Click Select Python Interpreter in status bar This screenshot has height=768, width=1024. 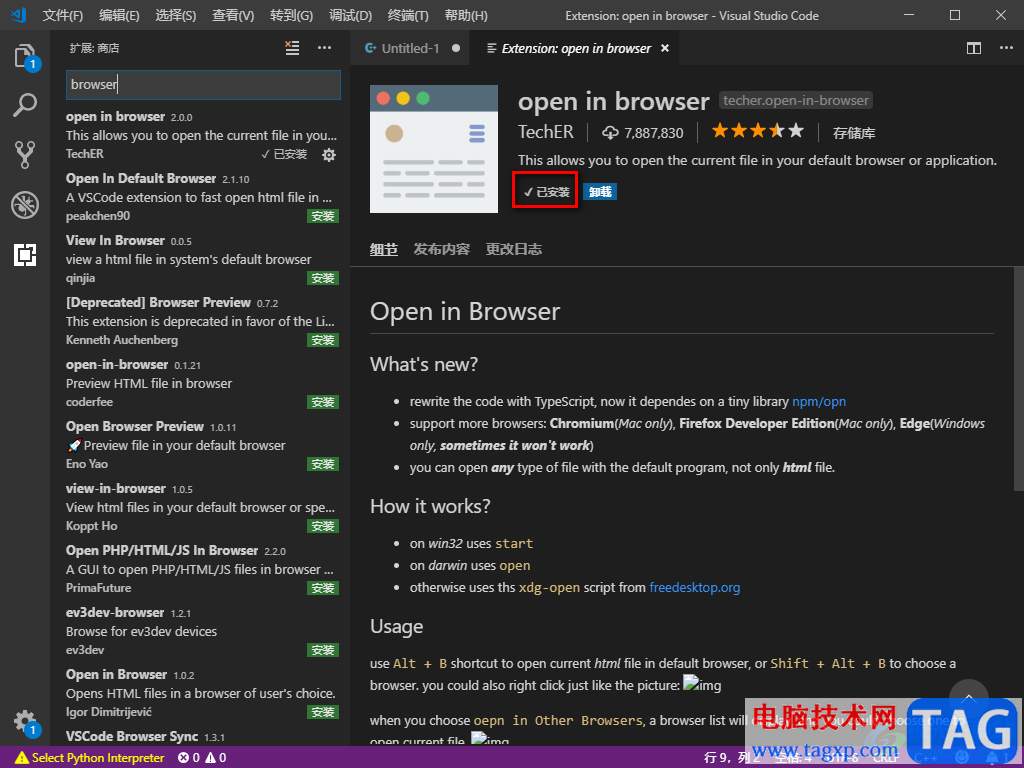89,758
